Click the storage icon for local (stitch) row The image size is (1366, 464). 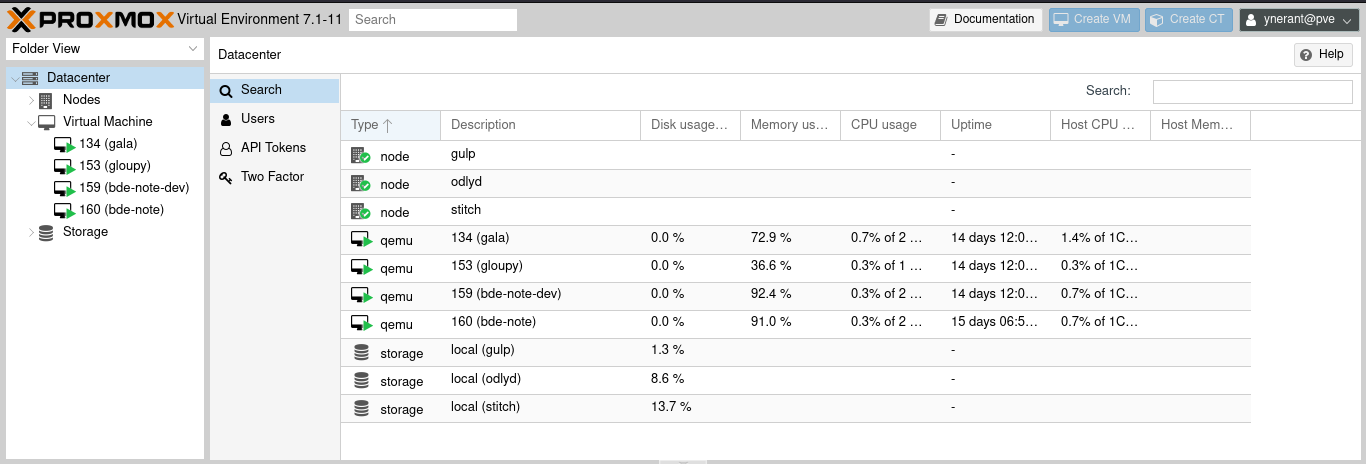[361, 409]
